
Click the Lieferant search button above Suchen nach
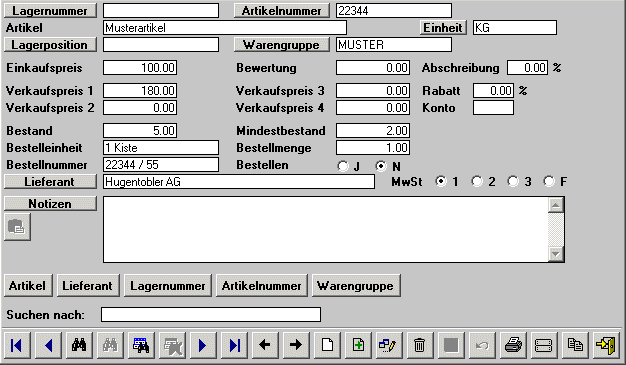point(88,286)
